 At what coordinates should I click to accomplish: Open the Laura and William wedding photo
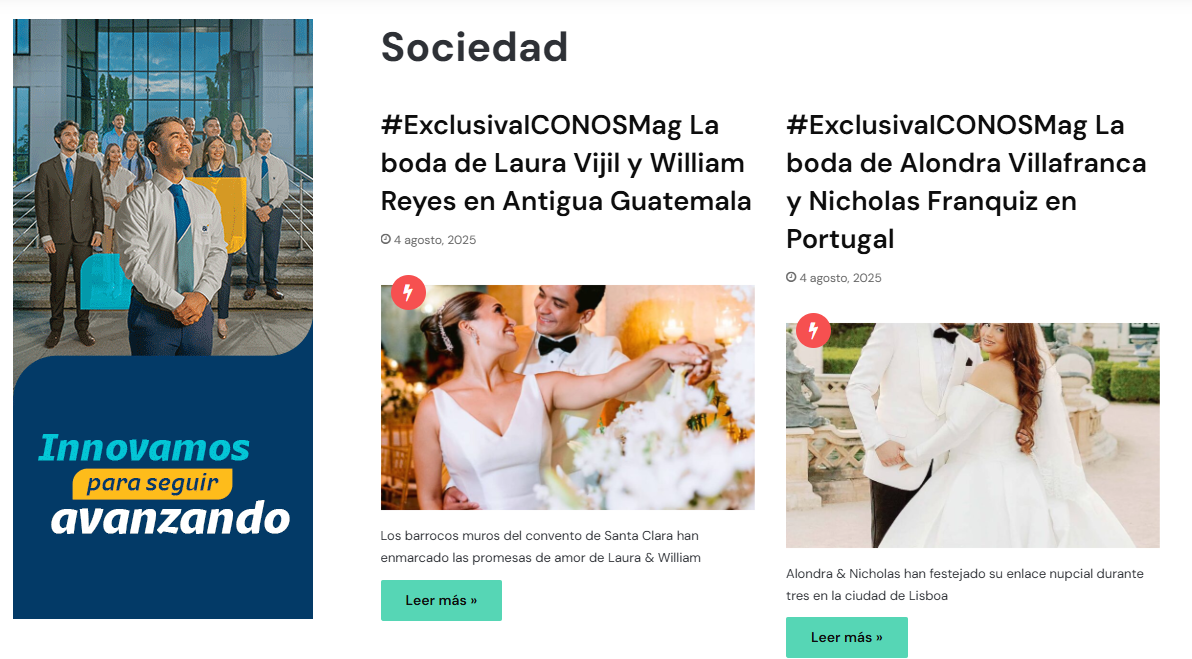[568, 398]
